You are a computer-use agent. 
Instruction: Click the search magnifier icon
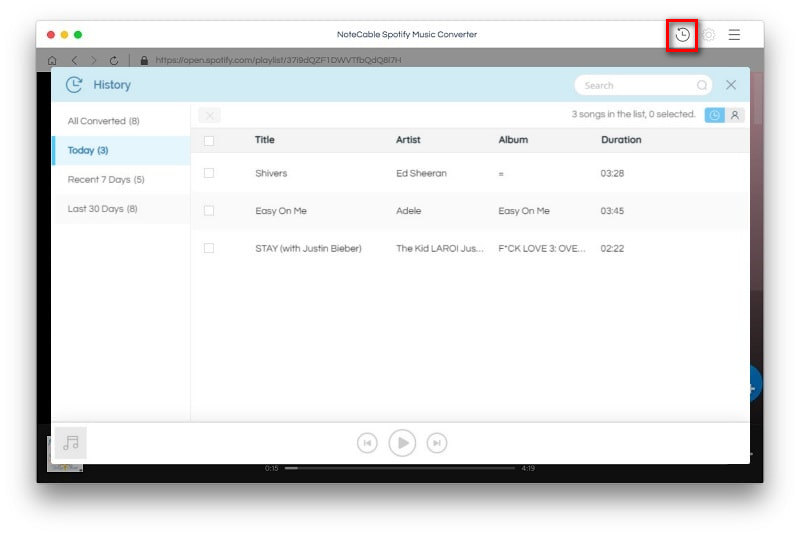click(x=702, y=85)
